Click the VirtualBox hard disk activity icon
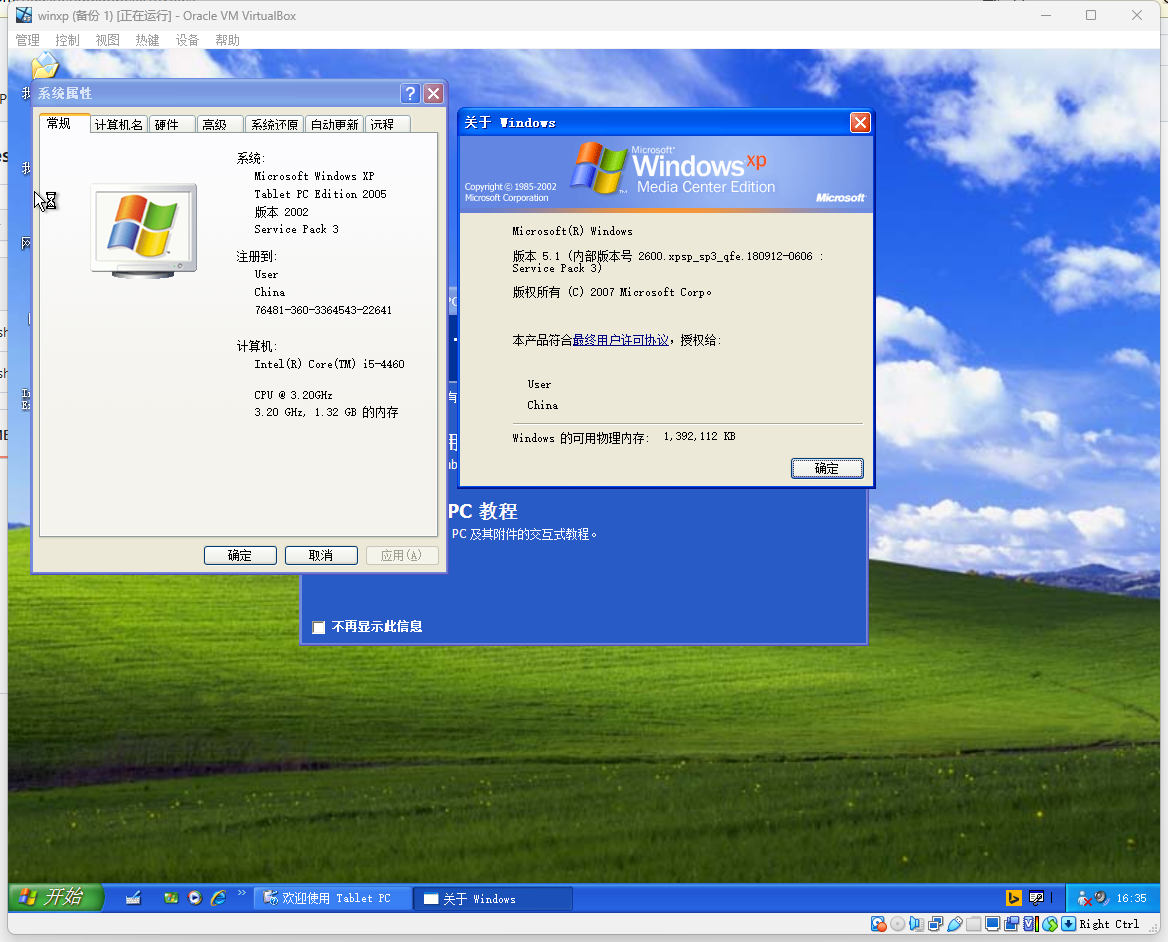This screenshot has height=942, width=1168. pyautogui.click(x=878, y=924)
